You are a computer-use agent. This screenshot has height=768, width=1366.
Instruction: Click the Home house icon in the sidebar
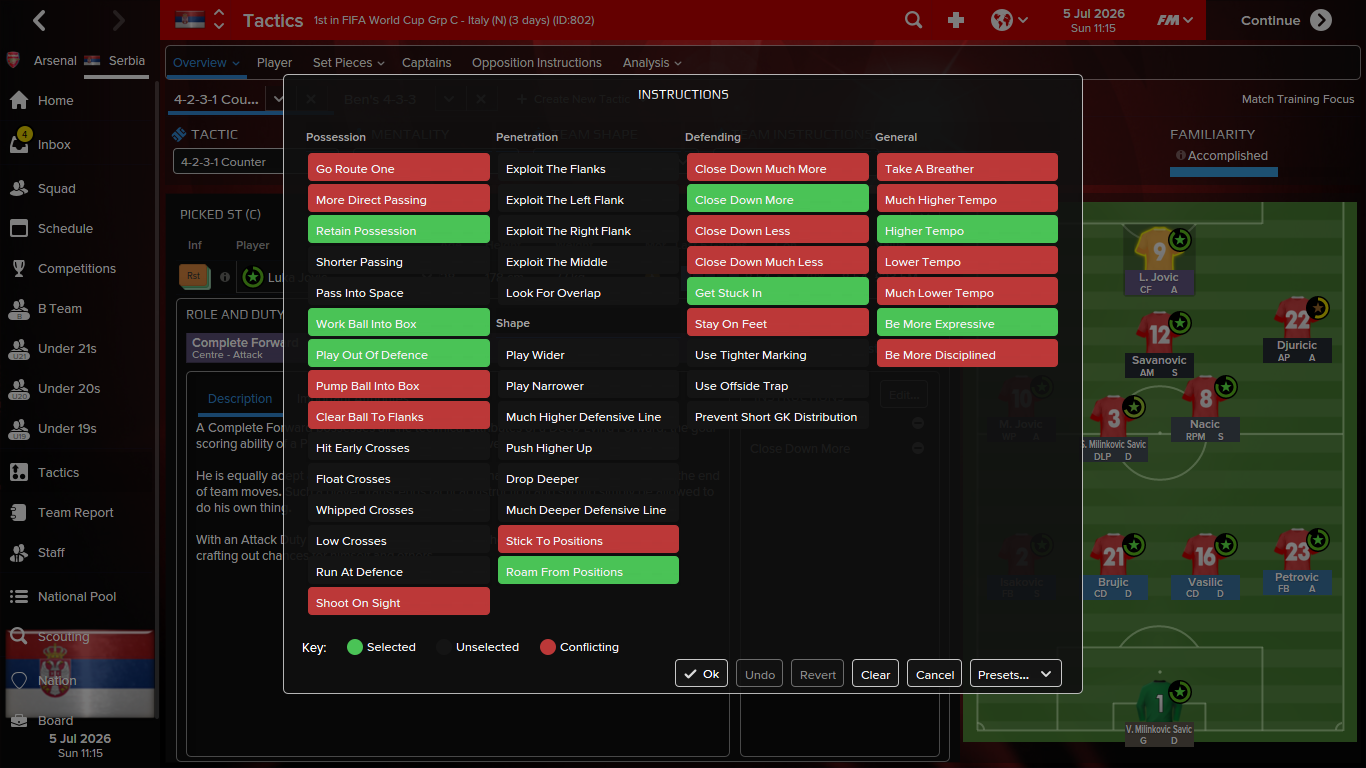[18, 100]
